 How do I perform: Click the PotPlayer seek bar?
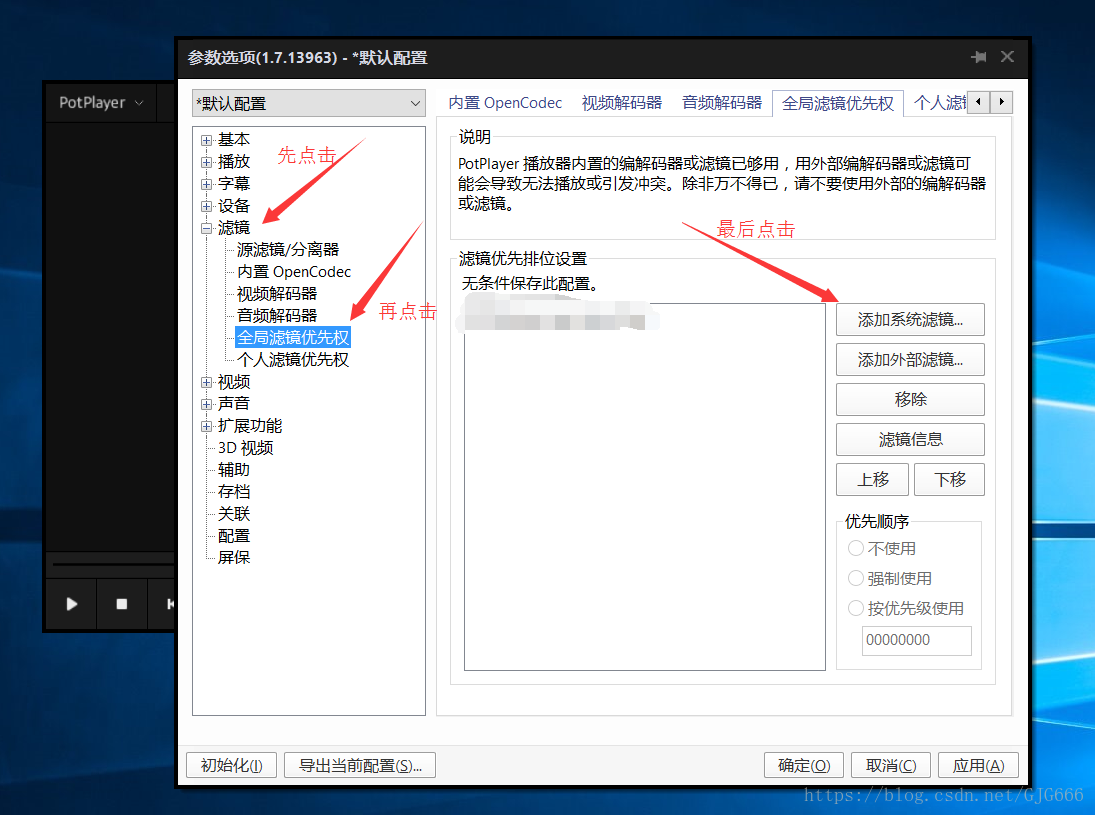112,564
